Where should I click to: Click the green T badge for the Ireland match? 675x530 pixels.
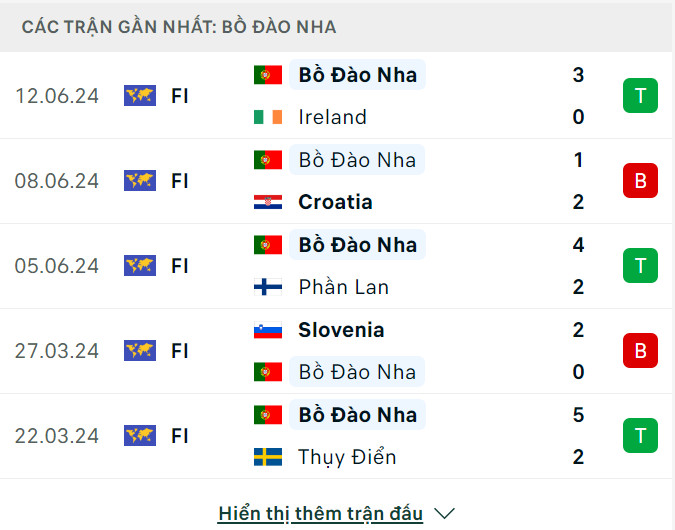click(x=639, y=96)
